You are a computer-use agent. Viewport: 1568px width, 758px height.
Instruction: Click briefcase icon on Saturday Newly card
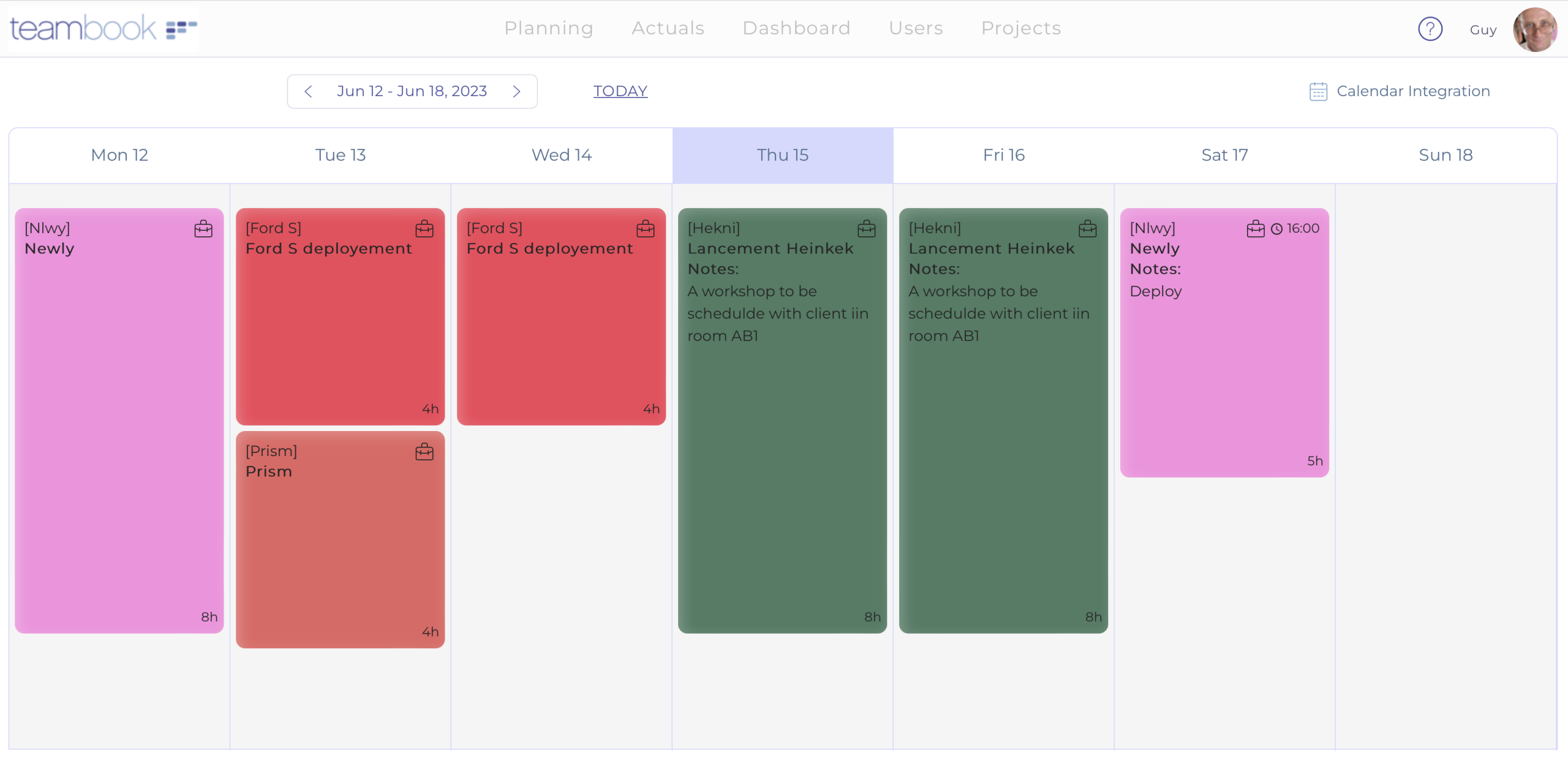point(1255,229)
